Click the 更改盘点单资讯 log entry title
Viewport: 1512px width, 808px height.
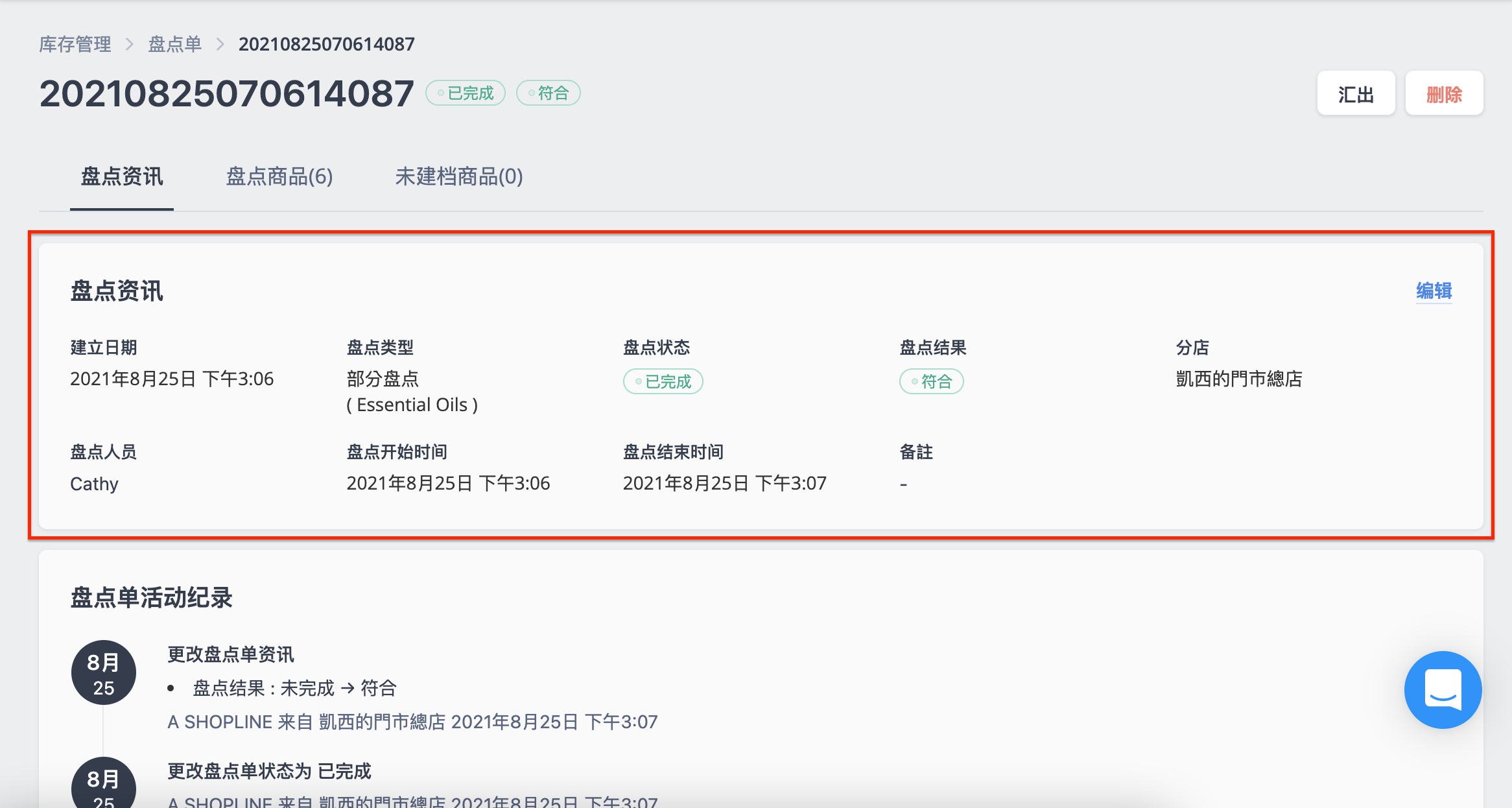tap(231, 654)
